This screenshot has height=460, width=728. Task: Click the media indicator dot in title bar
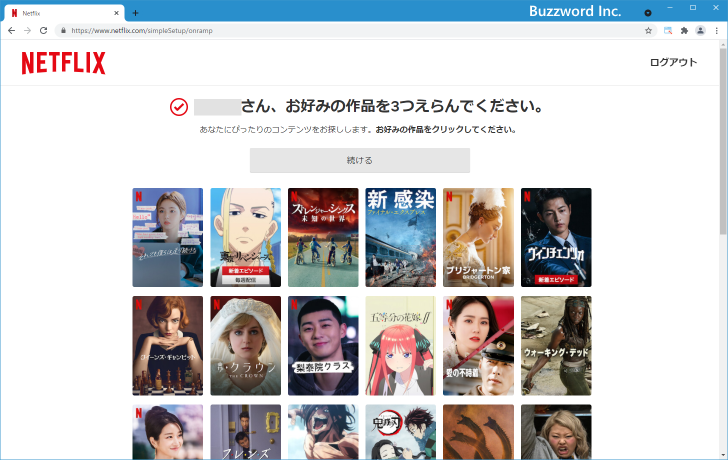(x=648, y=13)
